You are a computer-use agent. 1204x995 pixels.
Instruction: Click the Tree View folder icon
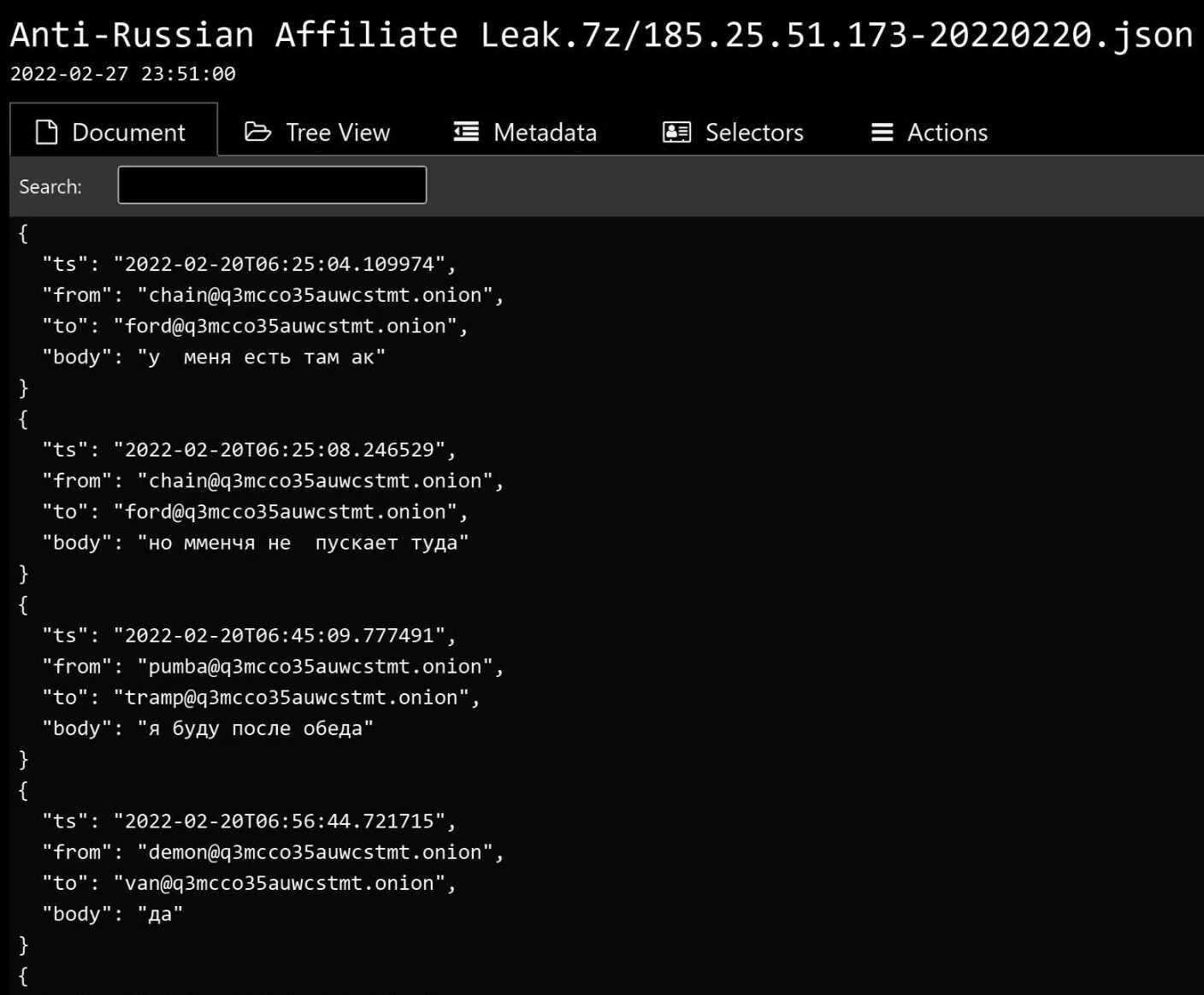pos(257,132)
